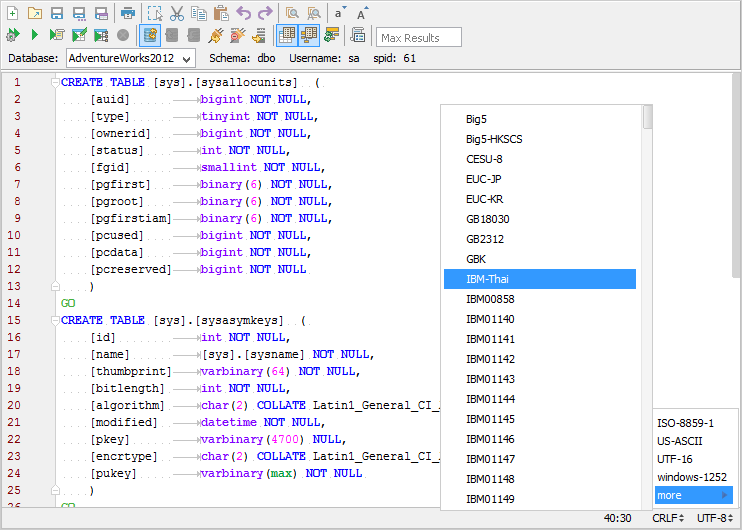Print the document with the printer icon
The height and width of the screenshot is (530, 742).
click(128, 13)
